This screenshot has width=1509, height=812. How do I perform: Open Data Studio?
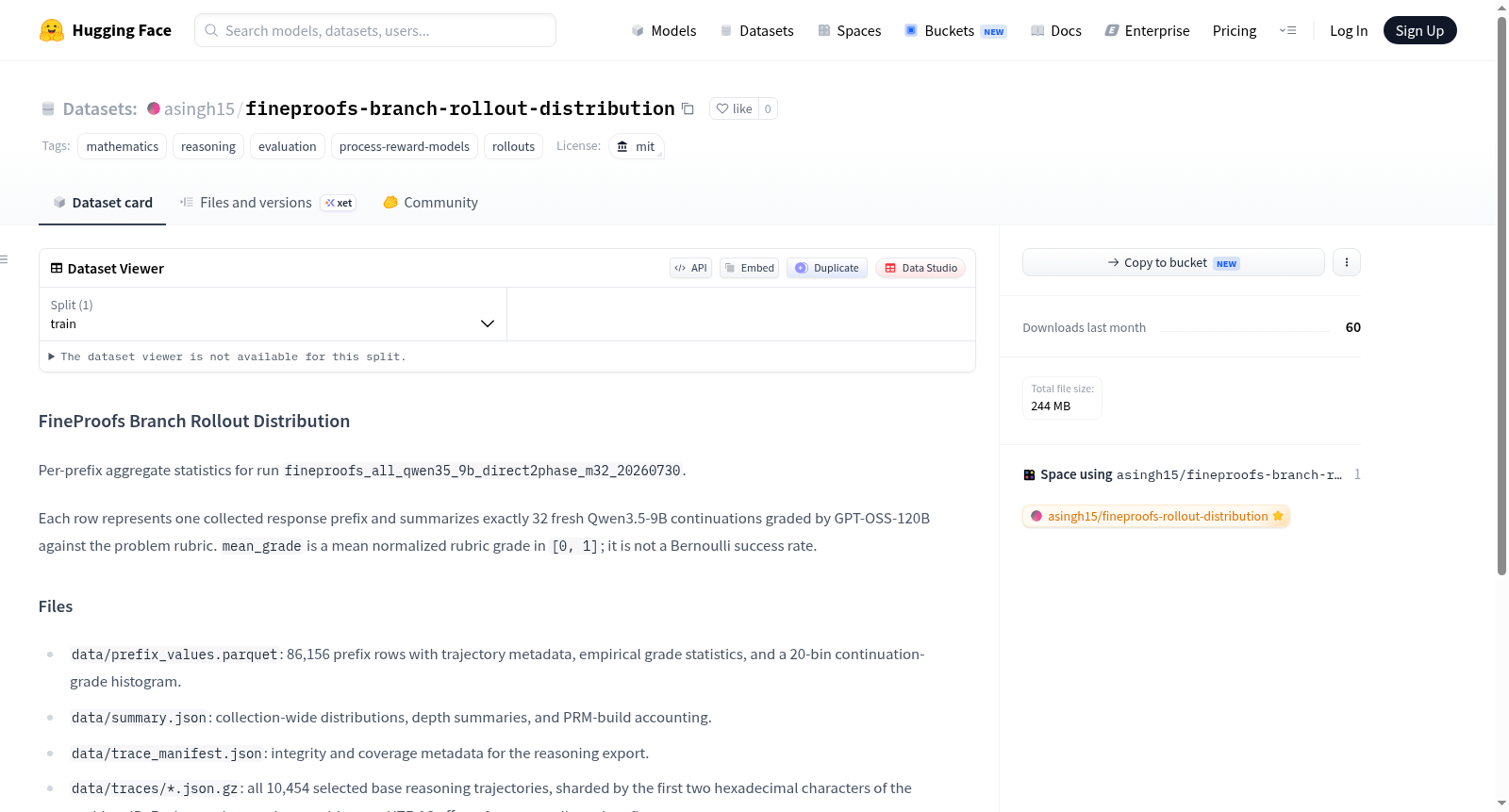[x=920, y=268]
